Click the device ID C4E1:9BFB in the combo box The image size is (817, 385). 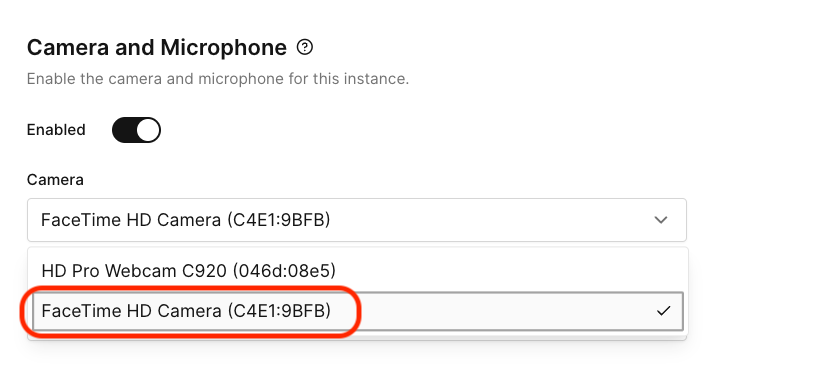pyautogui.click(x=279, y=220)
